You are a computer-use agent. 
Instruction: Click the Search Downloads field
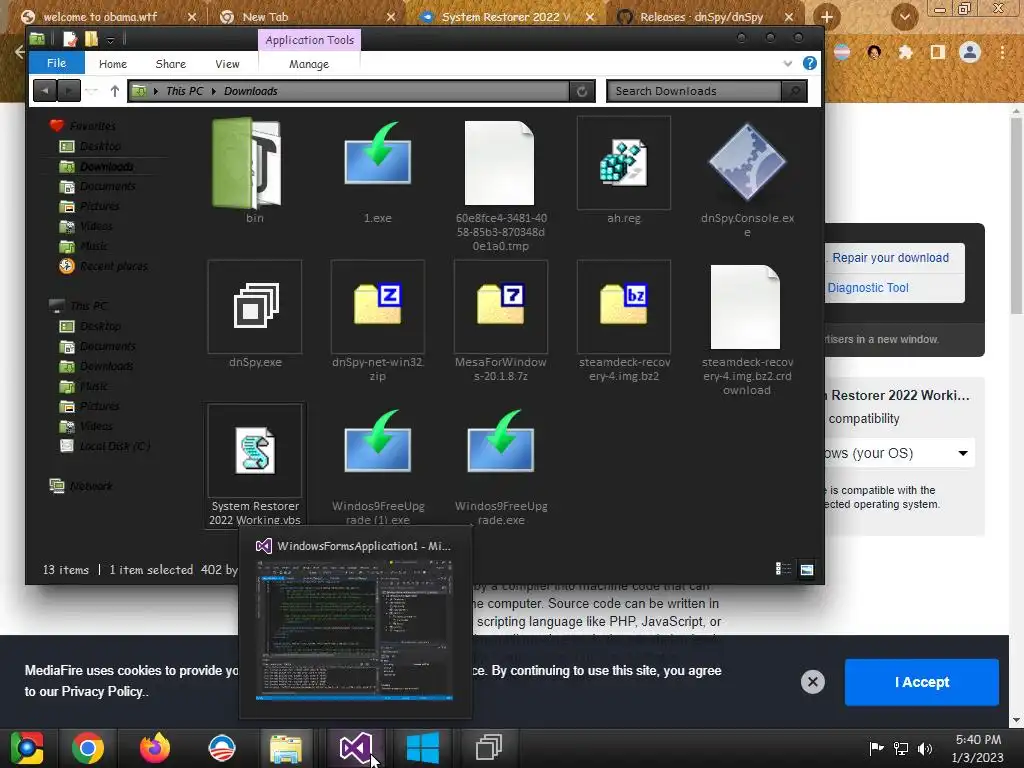(x=694, y=91)
